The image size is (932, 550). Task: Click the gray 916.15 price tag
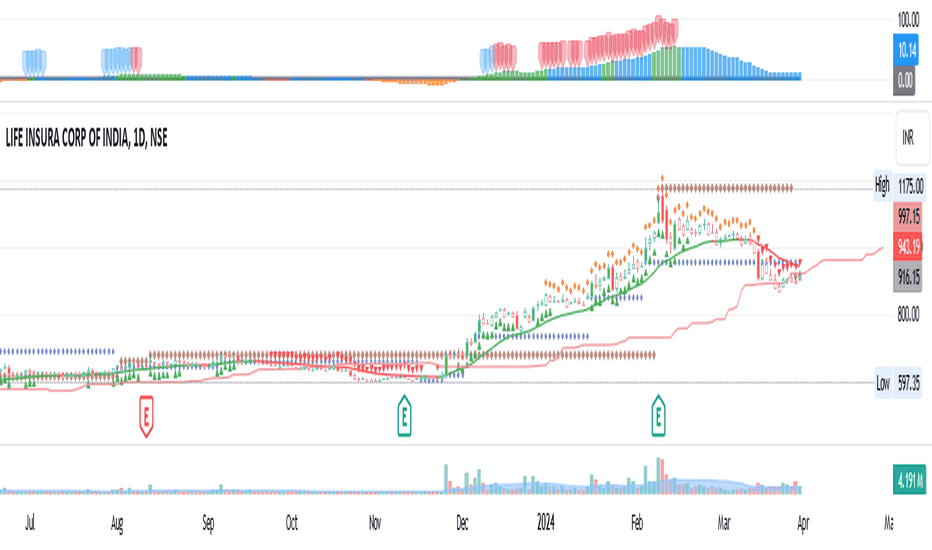coord(908,276)
